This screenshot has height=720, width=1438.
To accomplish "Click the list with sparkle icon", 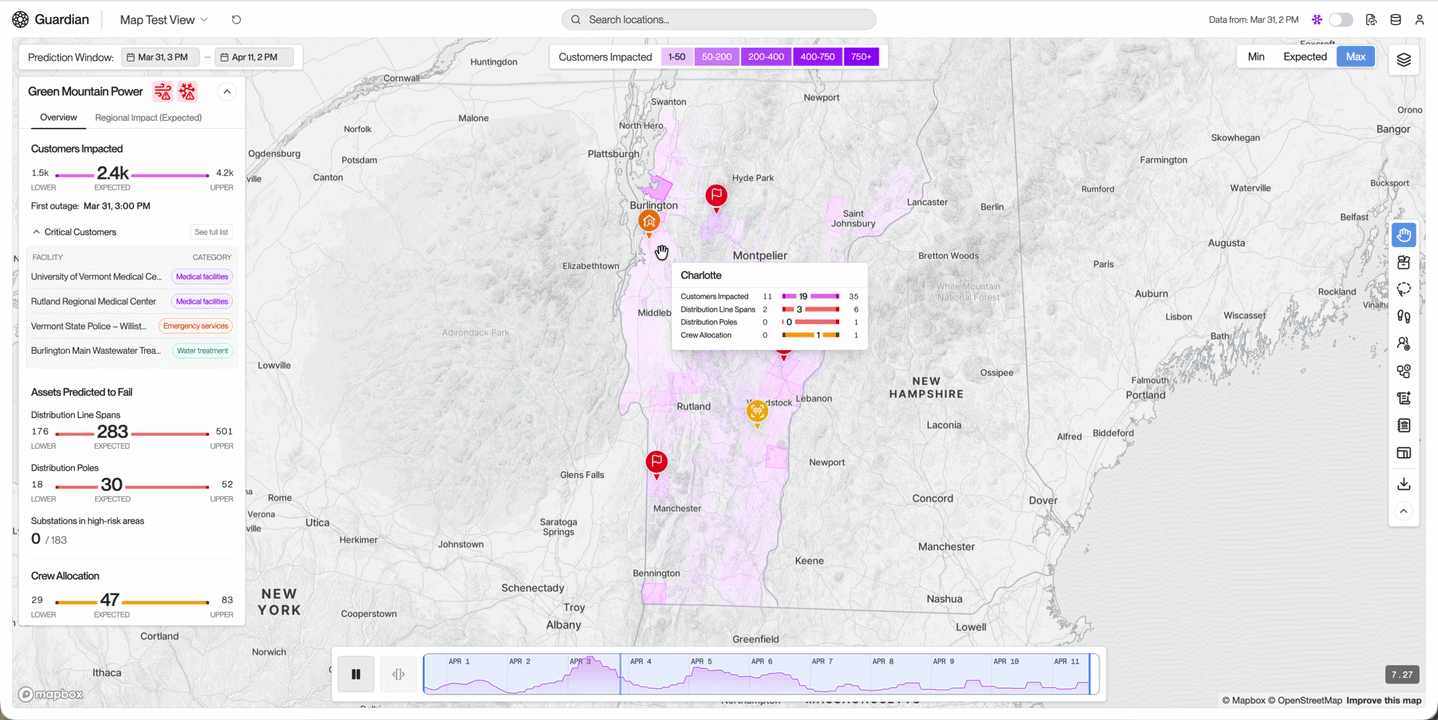I will pos(1404,398).
